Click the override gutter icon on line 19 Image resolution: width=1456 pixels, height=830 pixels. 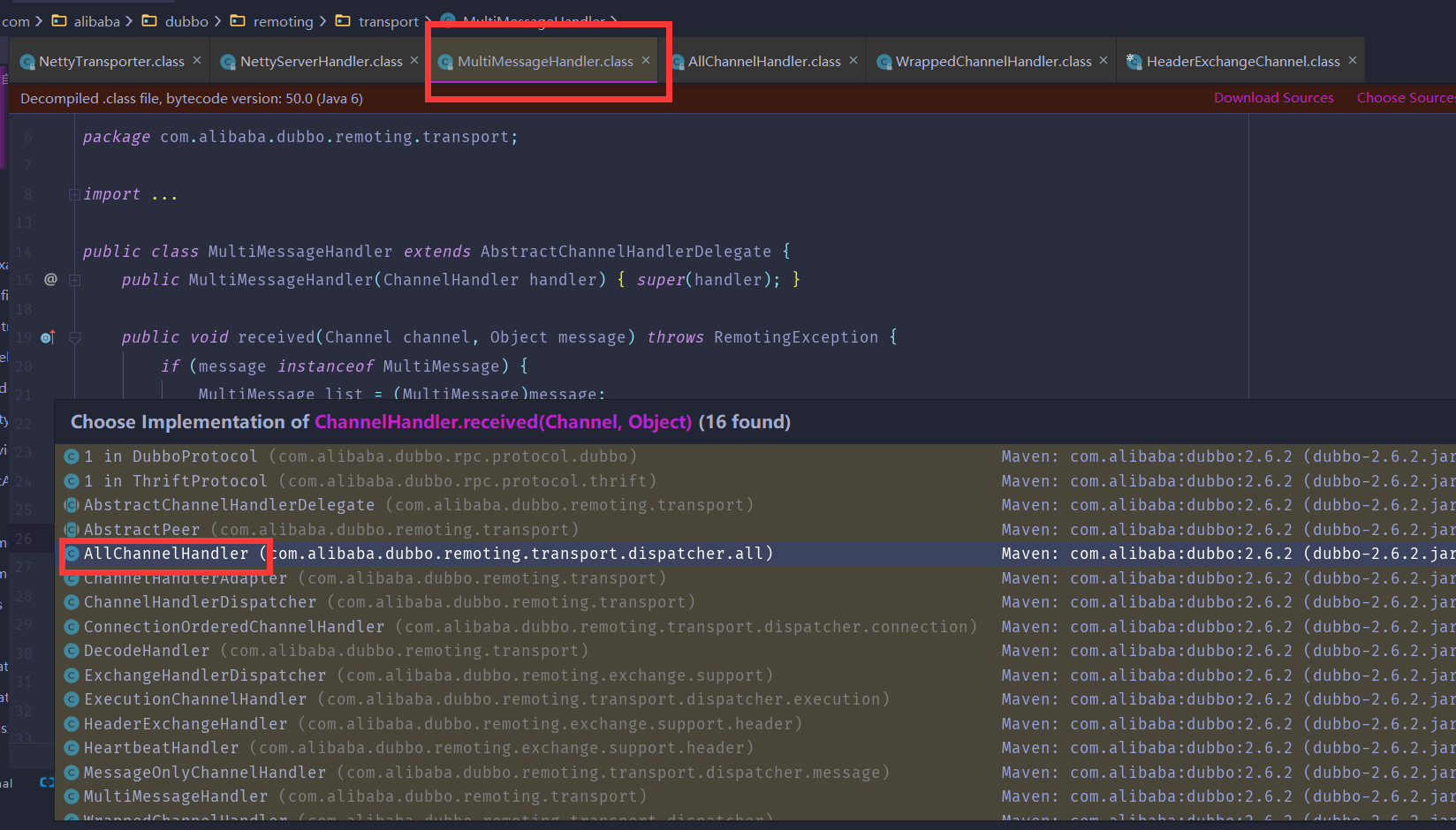pyautogui.click(x=48, y=337)
